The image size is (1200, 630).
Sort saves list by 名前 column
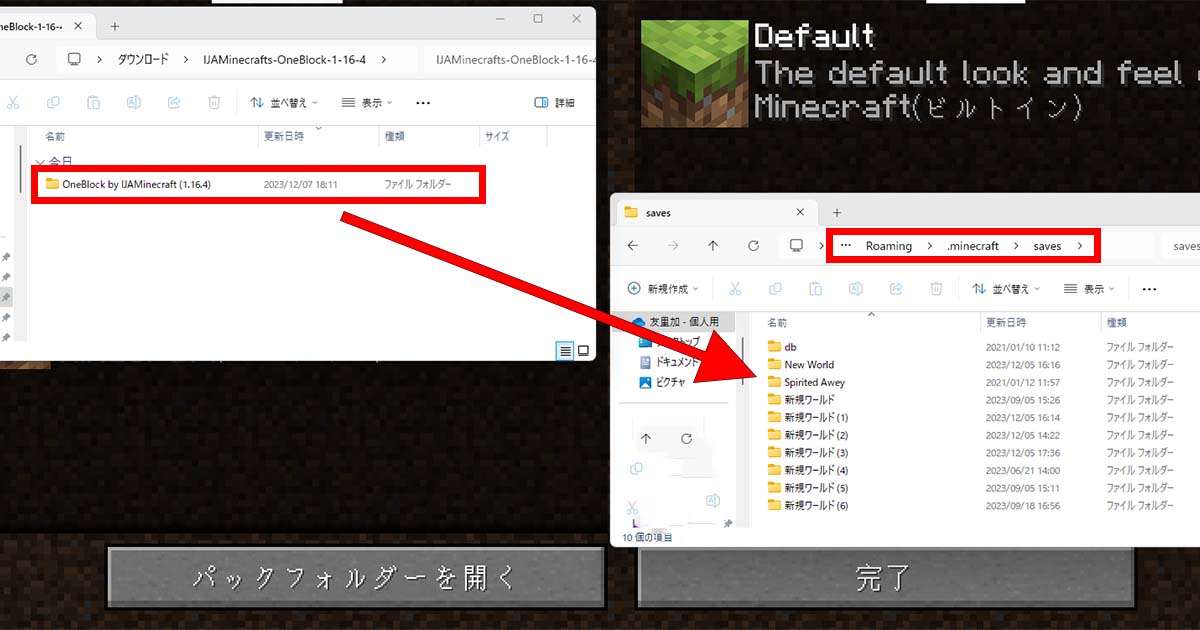(x=777, y=323)
